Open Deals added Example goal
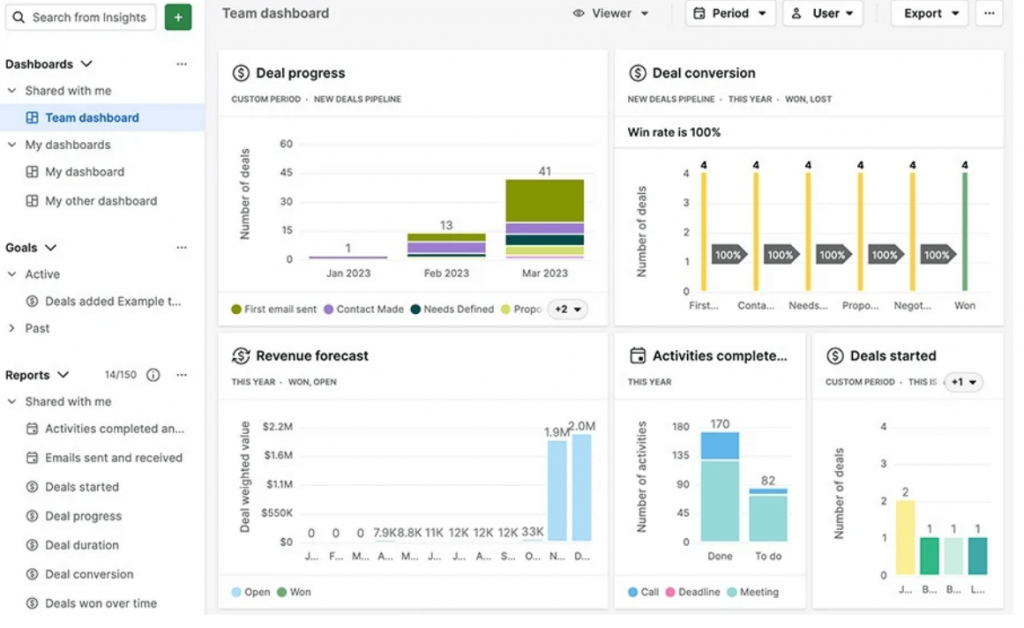 coord(112,301)
